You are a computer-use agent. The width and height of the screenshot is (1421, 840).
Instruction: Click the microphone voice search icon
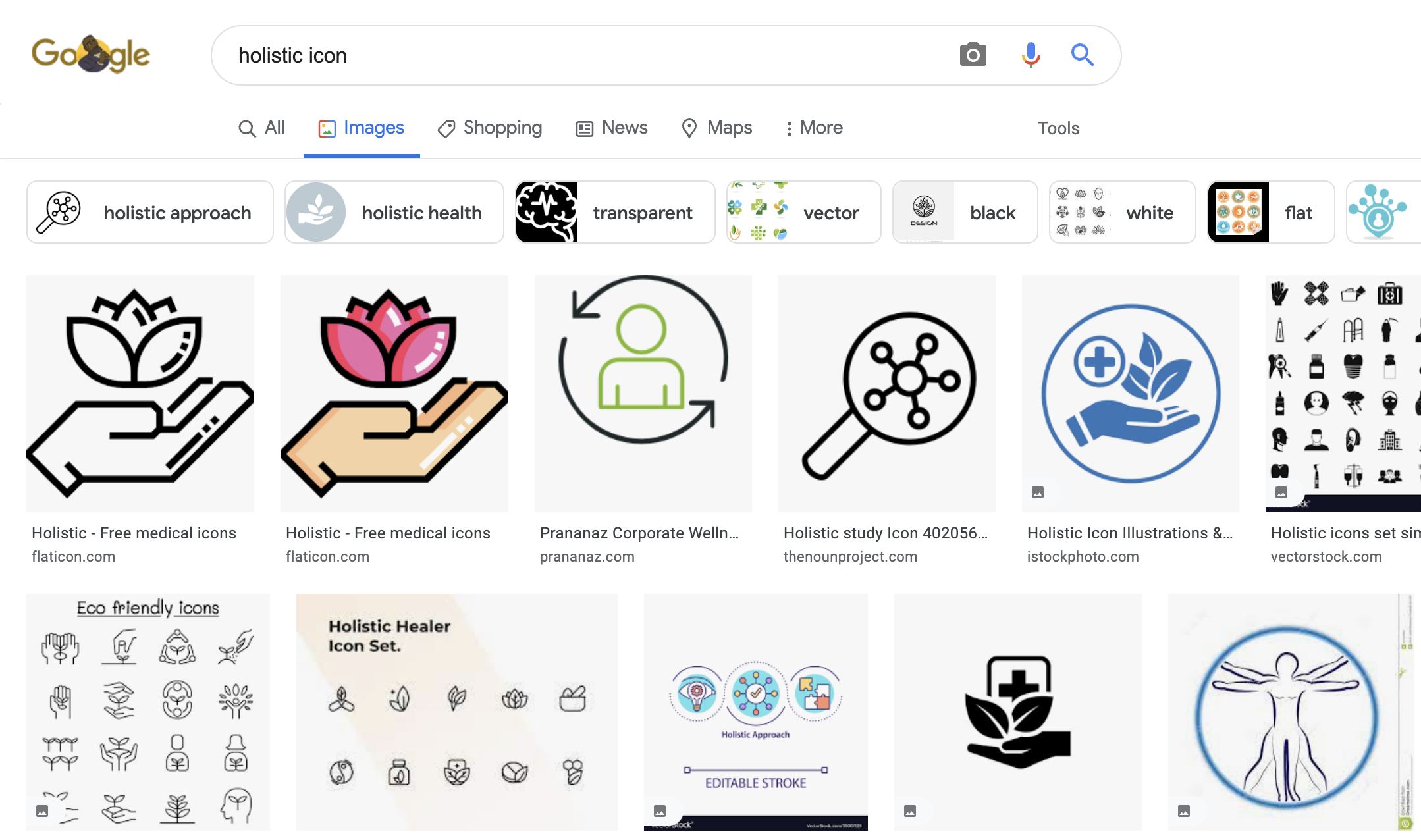1030,55
